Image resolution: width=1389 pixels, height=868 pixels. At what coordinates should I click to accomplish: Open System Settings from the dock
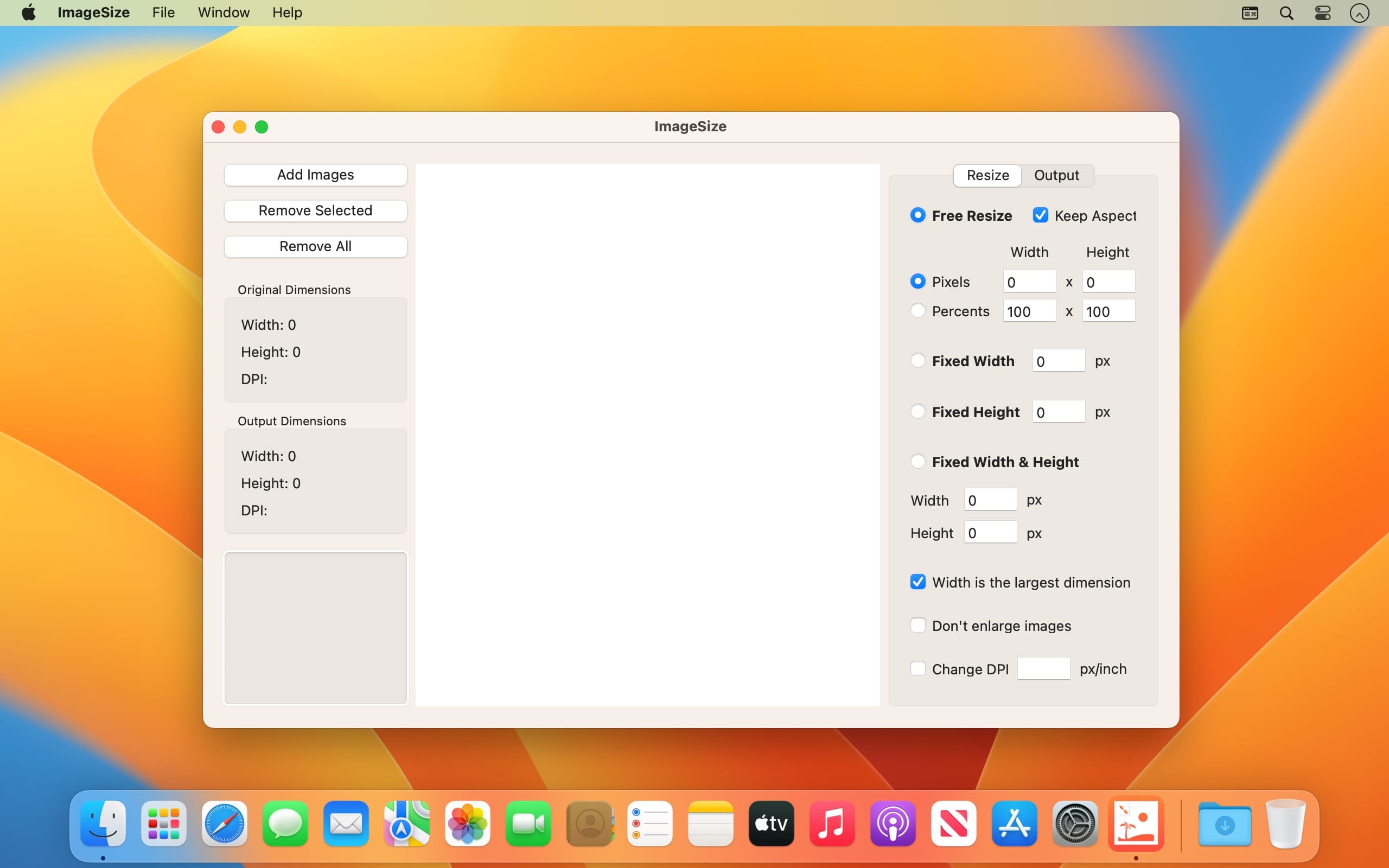click(x=1075, y=823)
